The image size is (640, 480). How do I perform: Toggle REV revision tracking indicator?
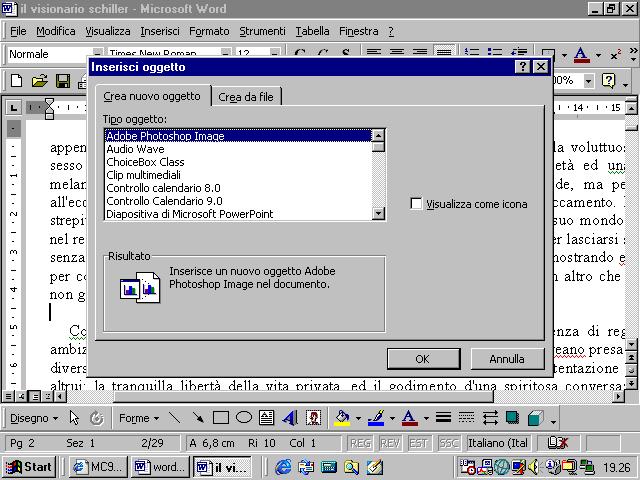click(x=390, y=443)
